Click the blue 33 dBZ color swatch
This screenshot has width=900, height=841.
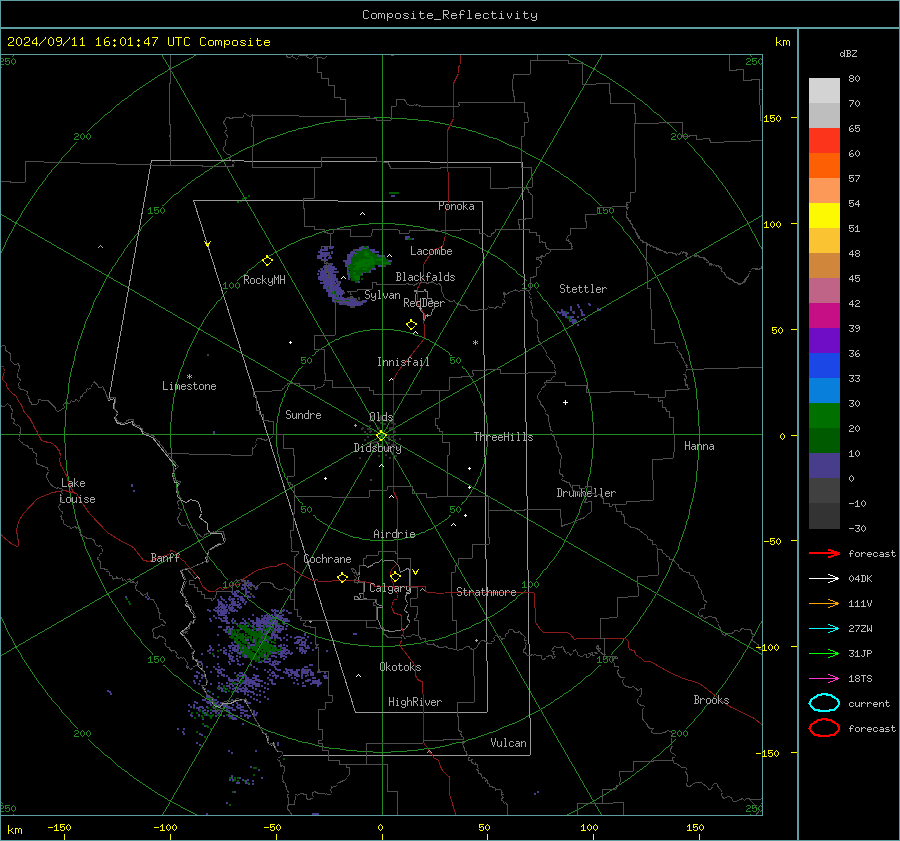coord(824,366)
